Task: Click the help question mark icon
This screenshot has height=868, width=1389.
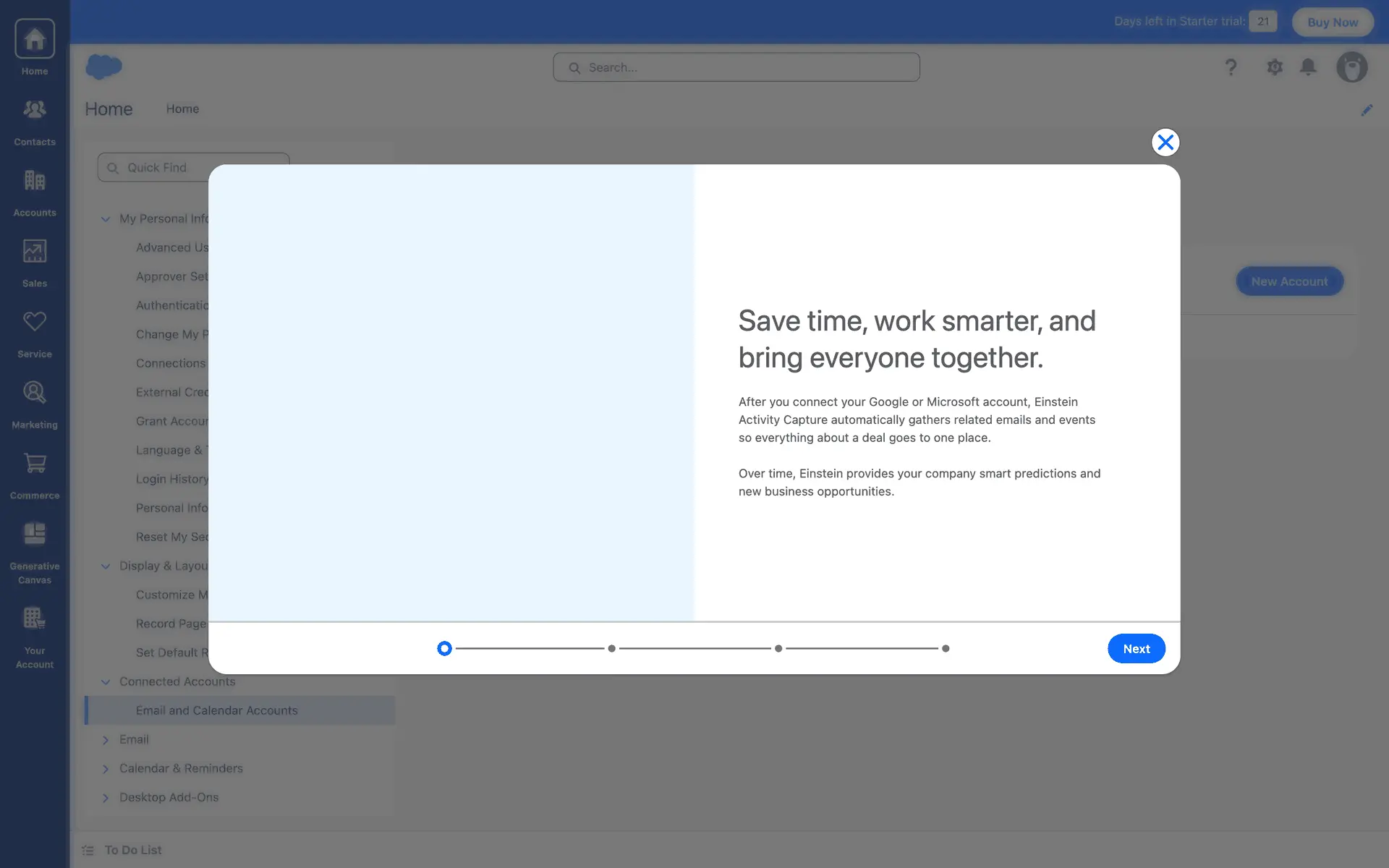Action: click(x=1231, y=67)
